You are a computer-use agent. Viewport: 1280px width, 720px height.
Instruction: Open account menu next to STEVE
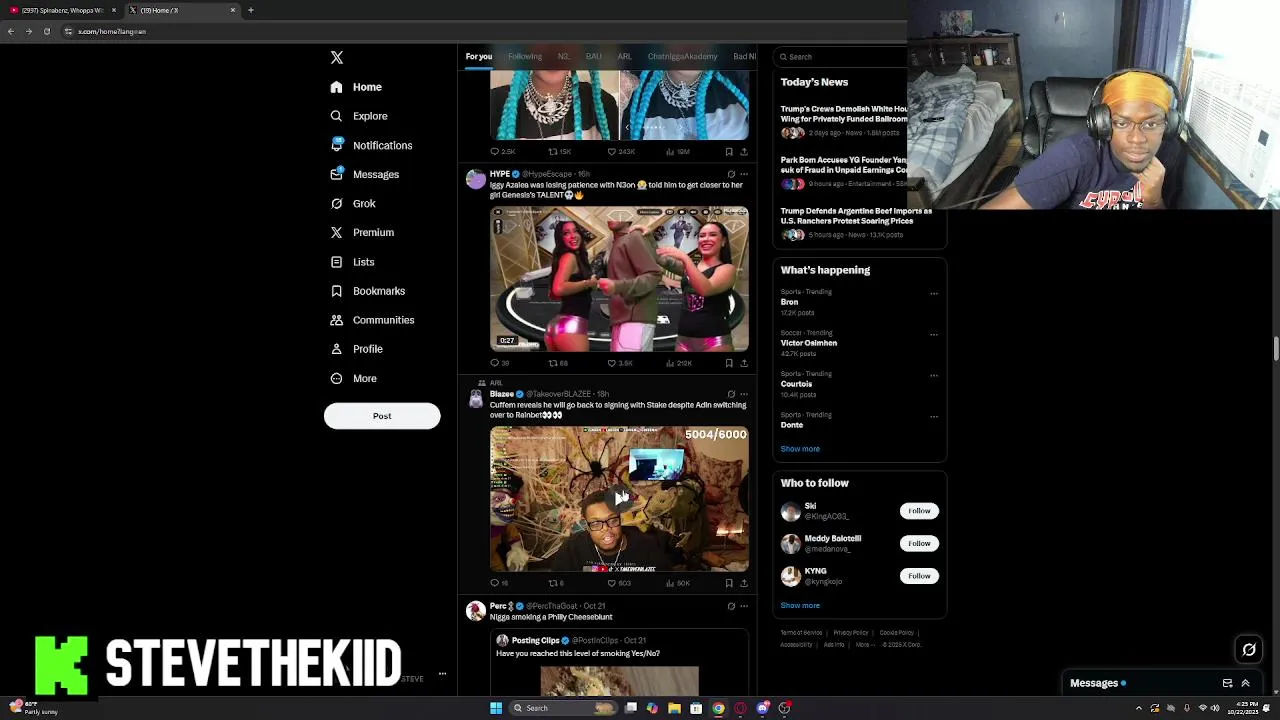(442, 674)
